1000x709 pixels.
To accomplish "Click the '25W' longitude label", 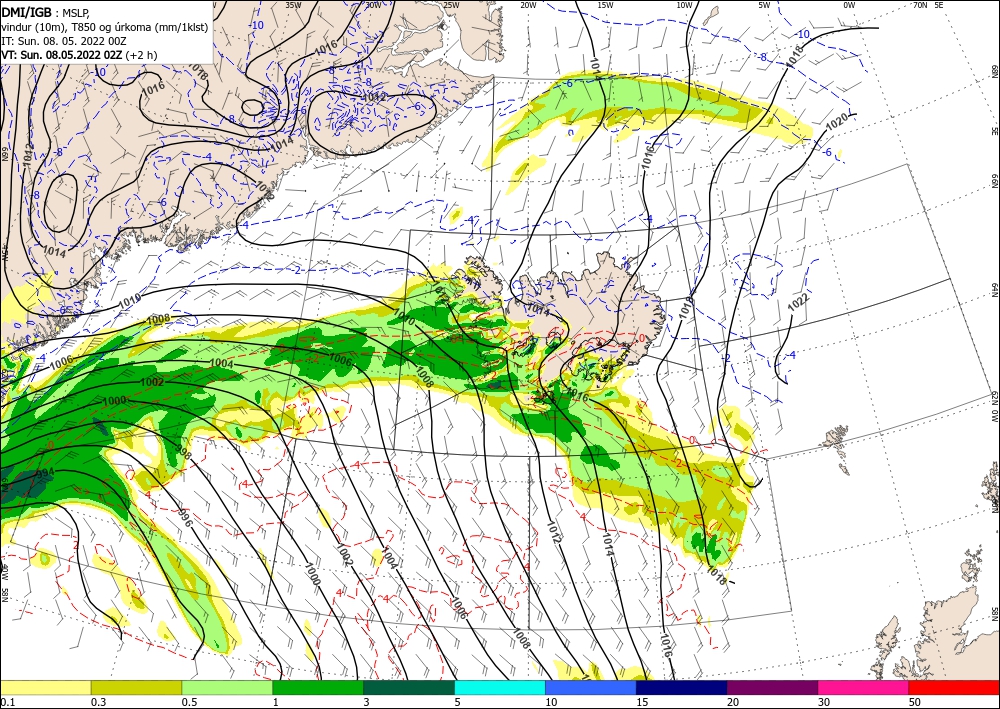I will point(451,5).
